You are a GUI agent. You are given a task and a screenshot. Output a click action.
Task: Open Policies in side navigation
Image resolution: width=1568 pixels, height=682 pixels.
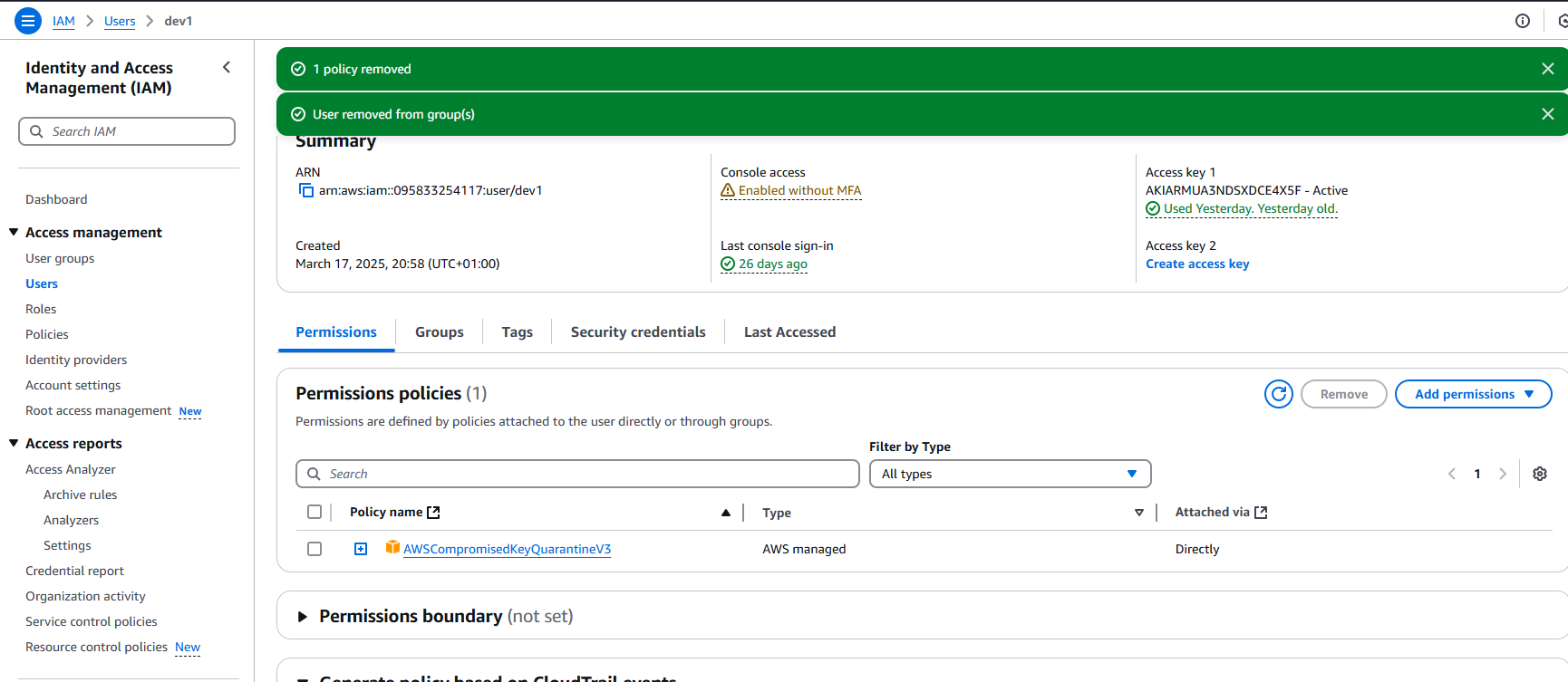coord(47,334)
